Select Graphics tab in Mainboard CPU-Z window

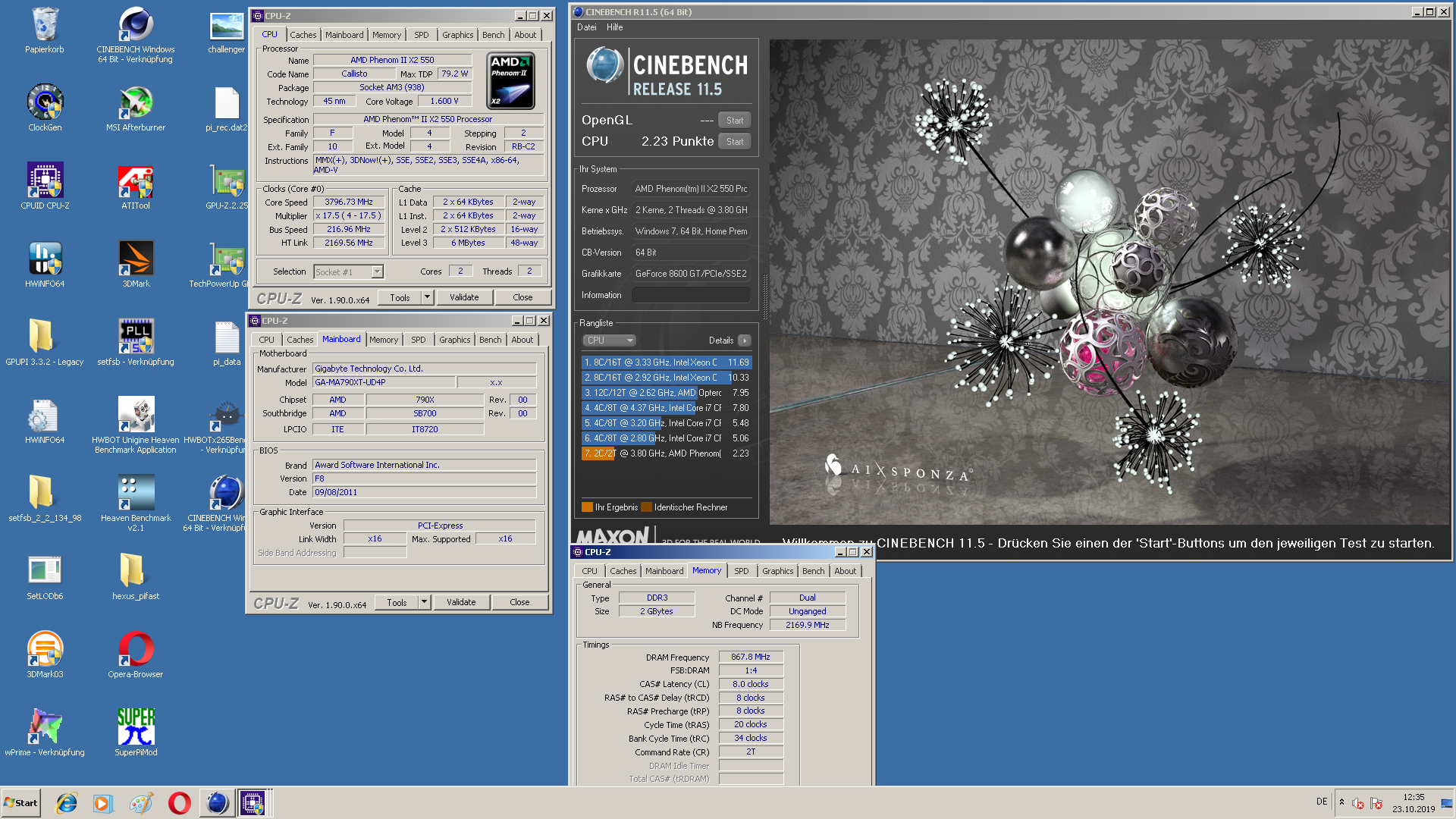[455, 340]
